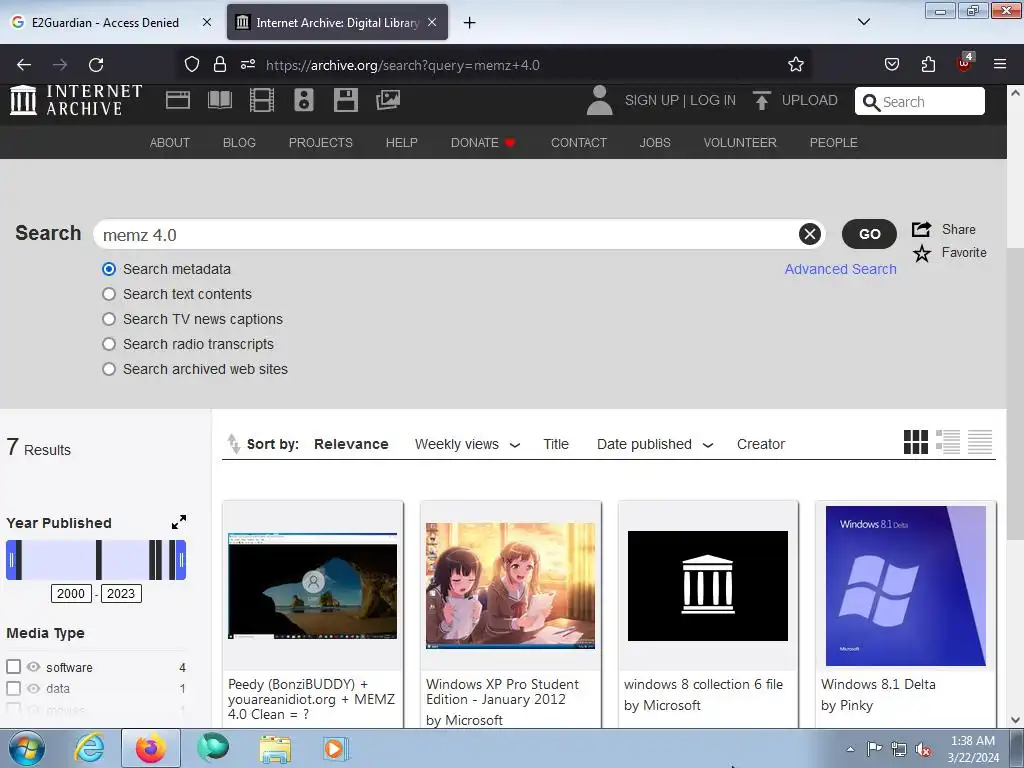Open Windows Explorer folder in taskbar
This screenshot has height=768, width=1024.
(275, 748)
